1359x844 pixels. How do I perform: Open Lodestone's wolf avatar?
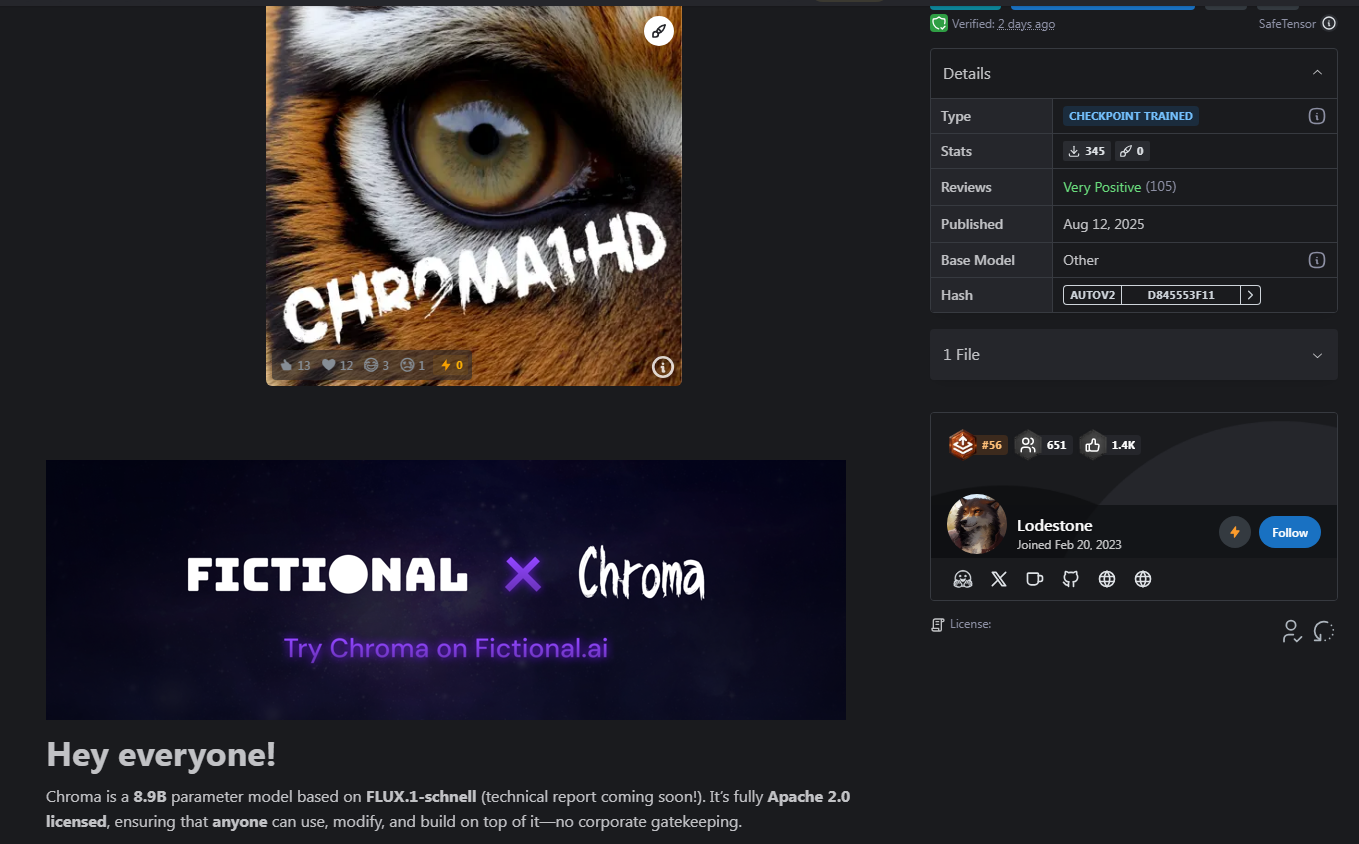pos(977,525)
